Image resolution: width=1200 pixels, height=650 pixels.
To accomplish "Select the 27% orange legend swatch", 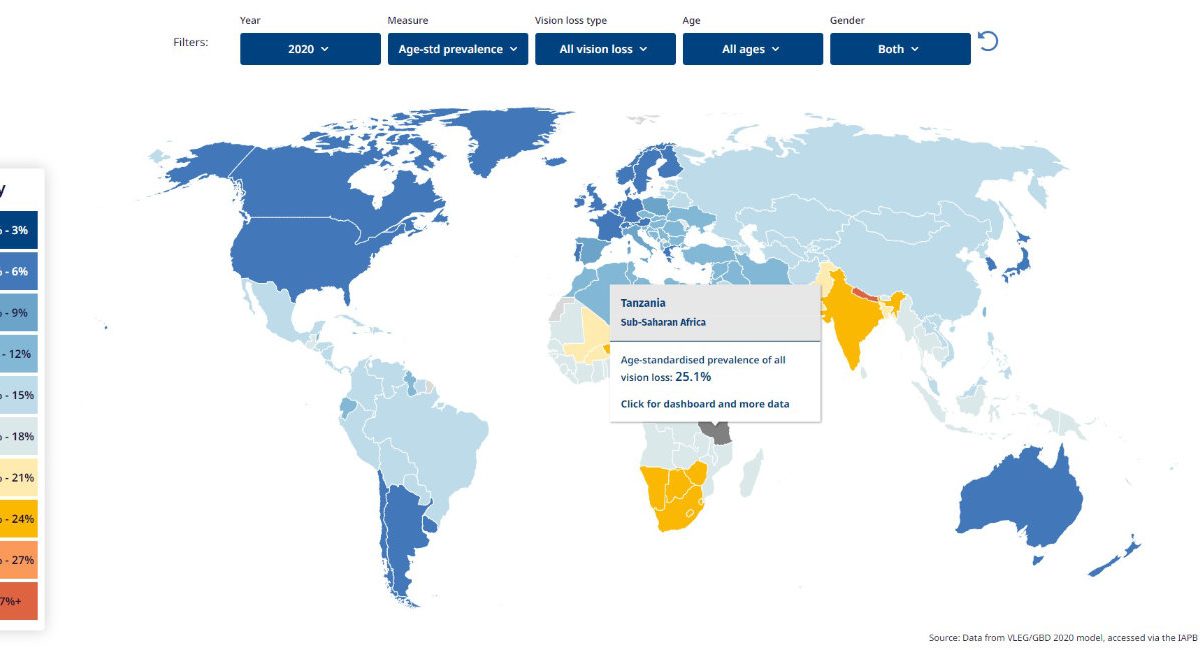I will coord(18,560).
